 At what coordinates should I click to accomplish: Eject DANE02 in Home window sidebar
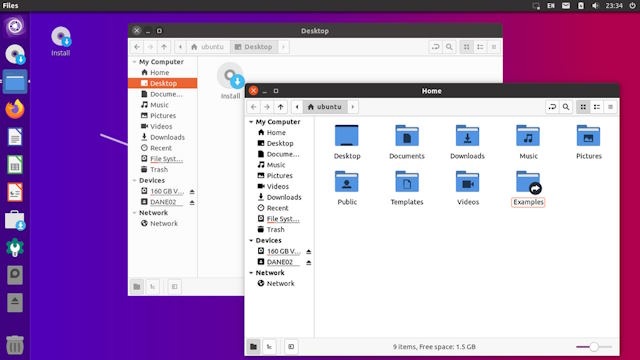(x=309, y=262)
